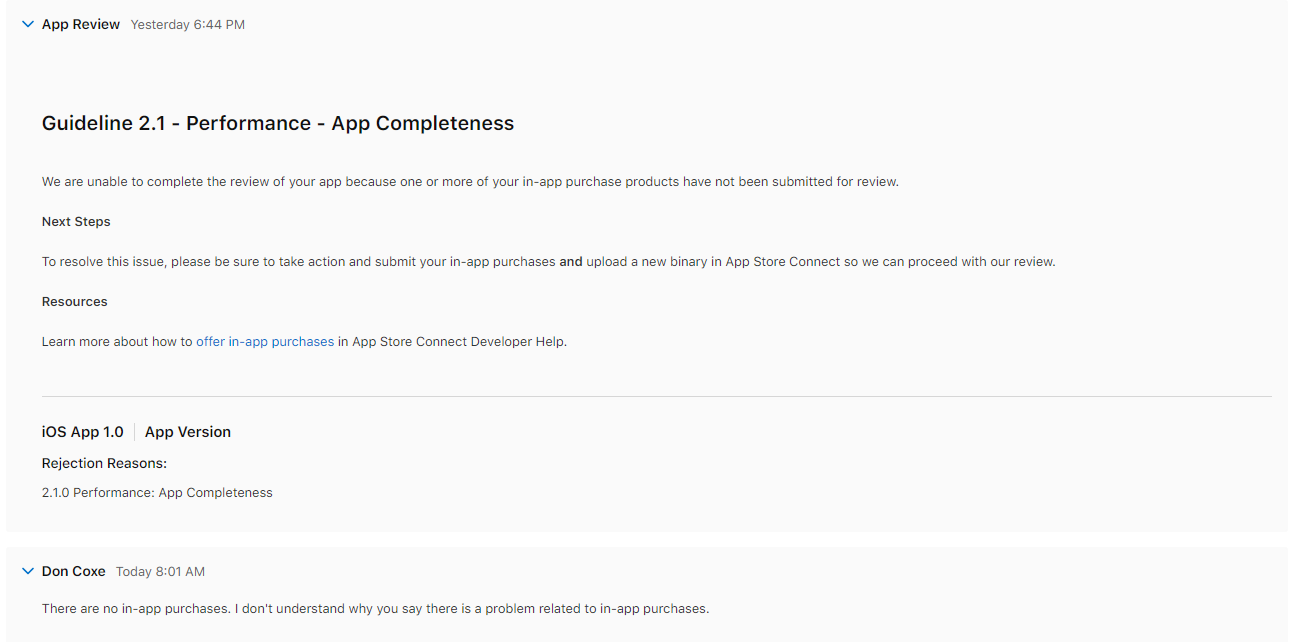
Task: Select the iOS App 1.0 label
Action: click(x=82, y=431)
